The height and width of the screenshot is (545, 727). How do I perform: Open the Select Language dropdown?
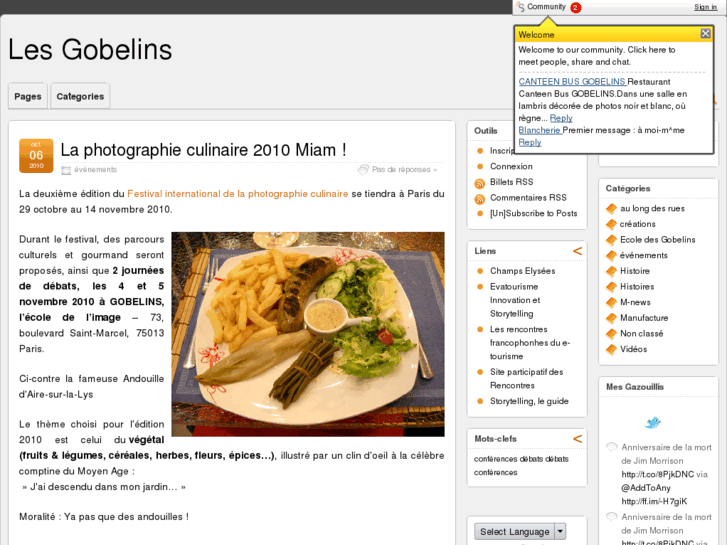520,532
